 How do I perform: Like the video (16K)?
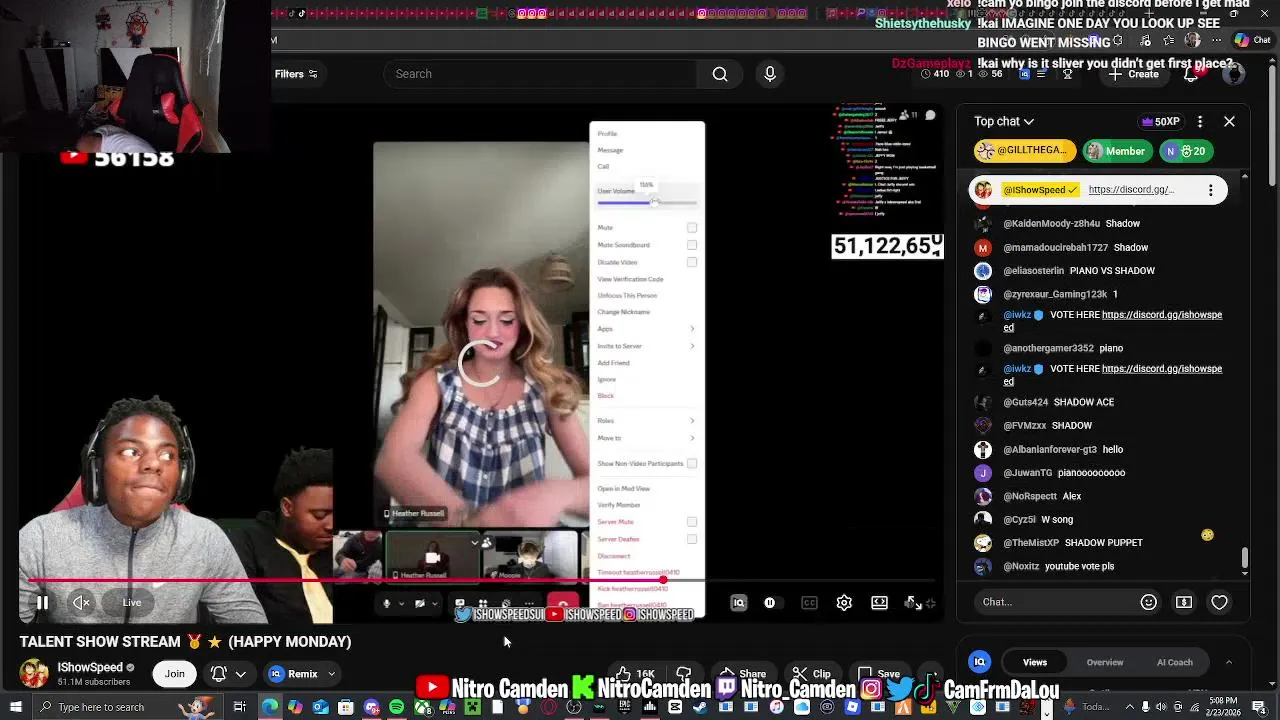click(636, 674)
